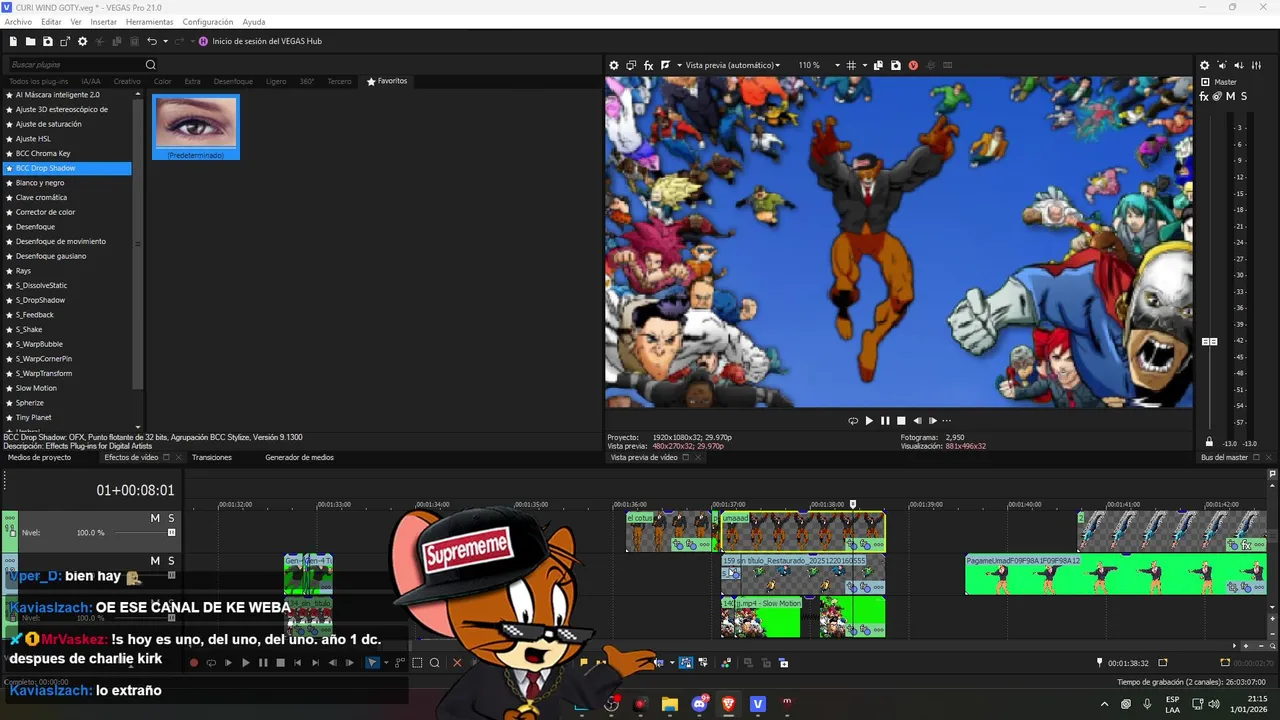
Task: Click the red V icon in the preview toolbar
Action: tap(913, 65)
